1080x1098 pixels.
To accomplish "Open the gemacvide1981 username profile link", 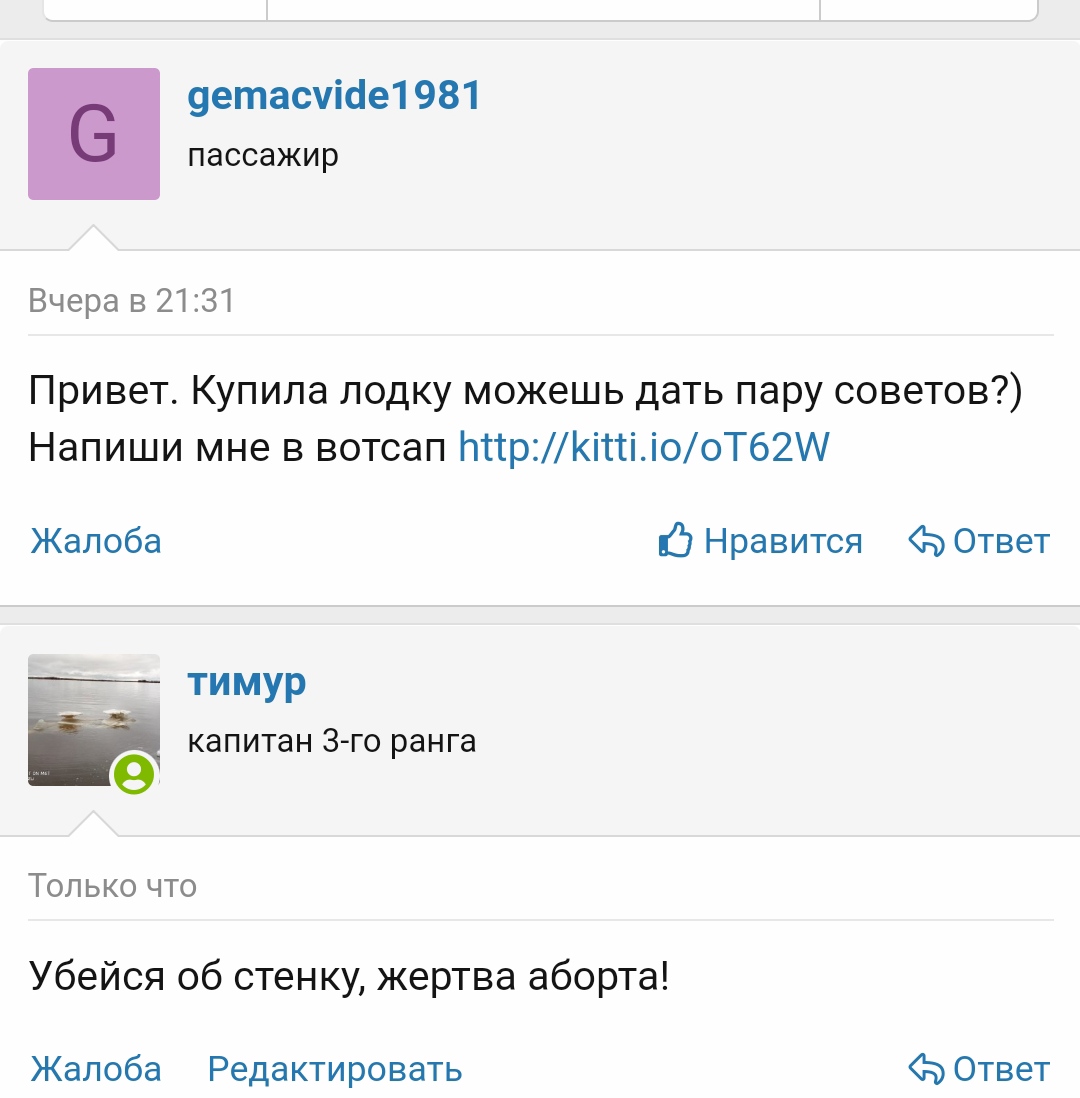I will coord(335,96).
